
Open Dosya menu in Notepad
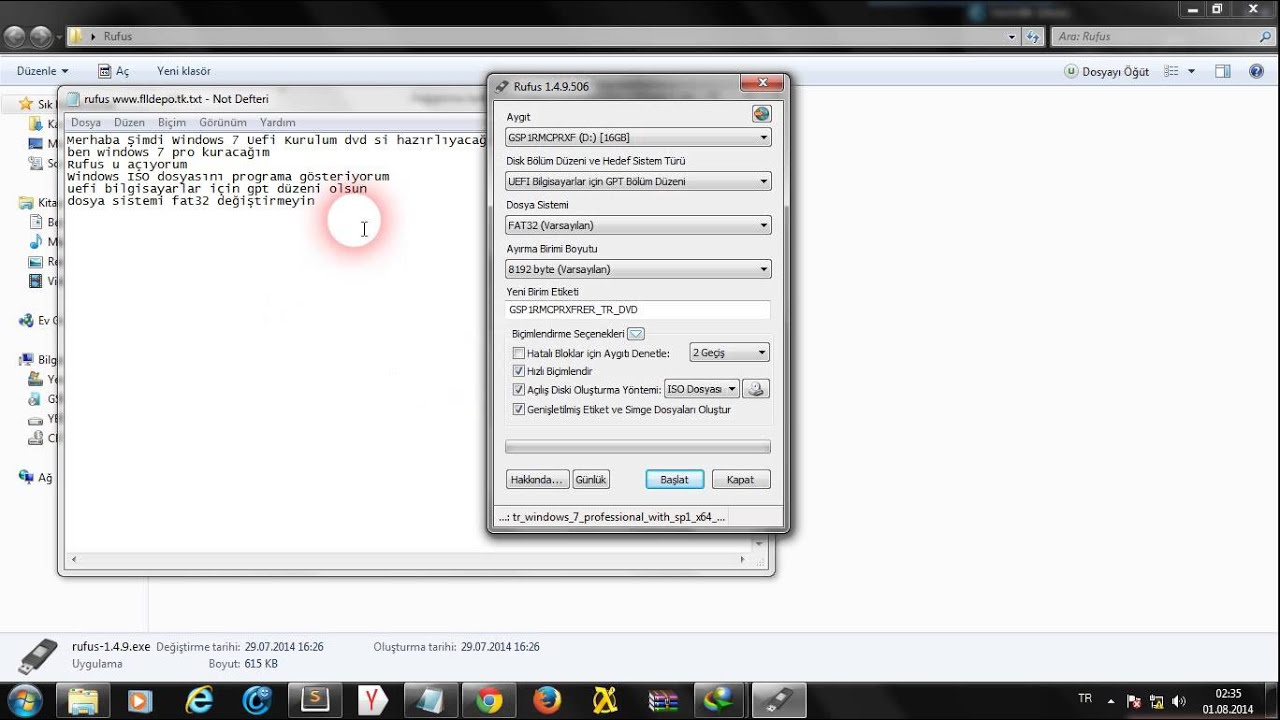[86, 122]
